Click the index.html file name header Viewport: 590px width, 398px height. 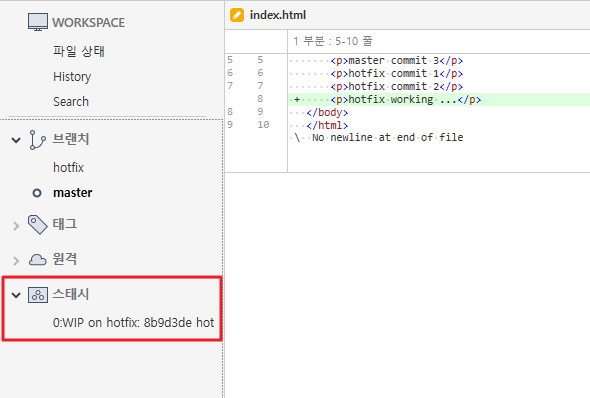pos(278,15)
